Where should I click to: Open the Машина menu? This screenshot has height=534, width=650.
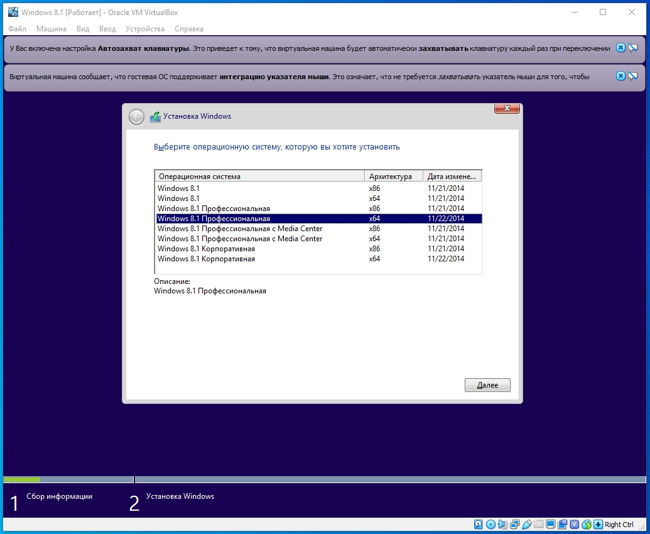pos(51,29)
